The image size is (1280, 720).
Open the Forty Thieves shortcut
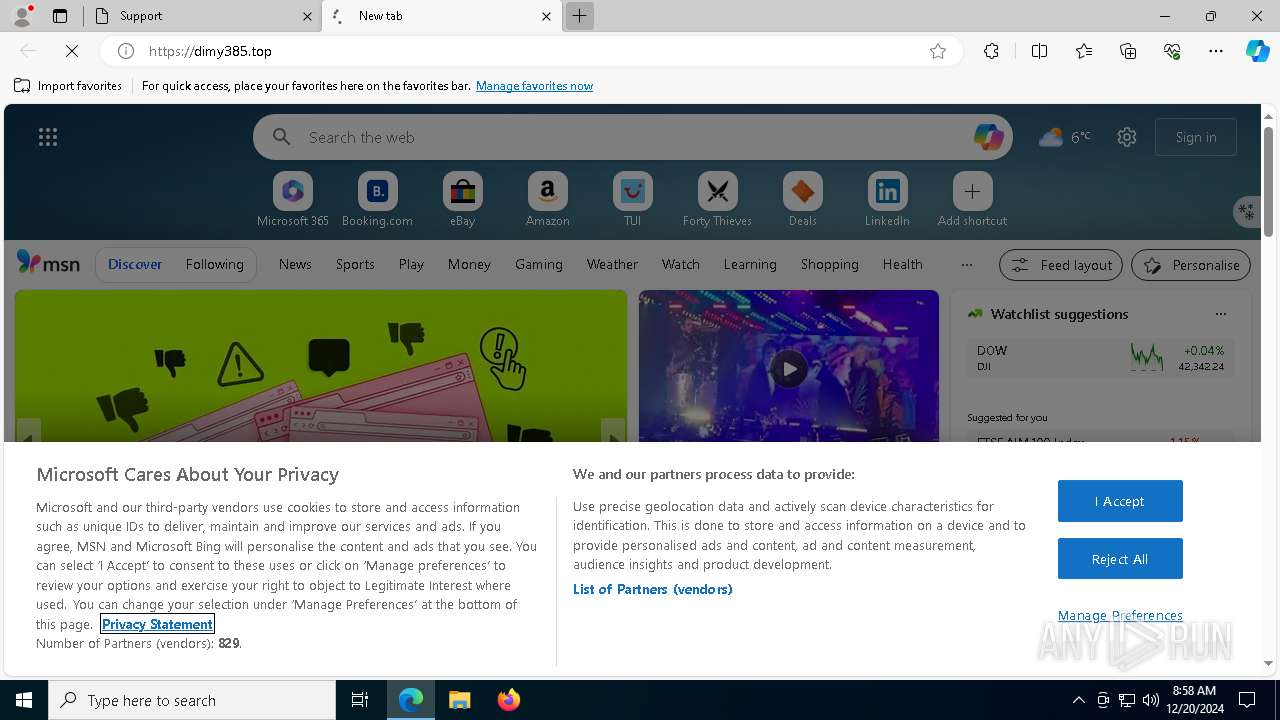tap(718, 199)
